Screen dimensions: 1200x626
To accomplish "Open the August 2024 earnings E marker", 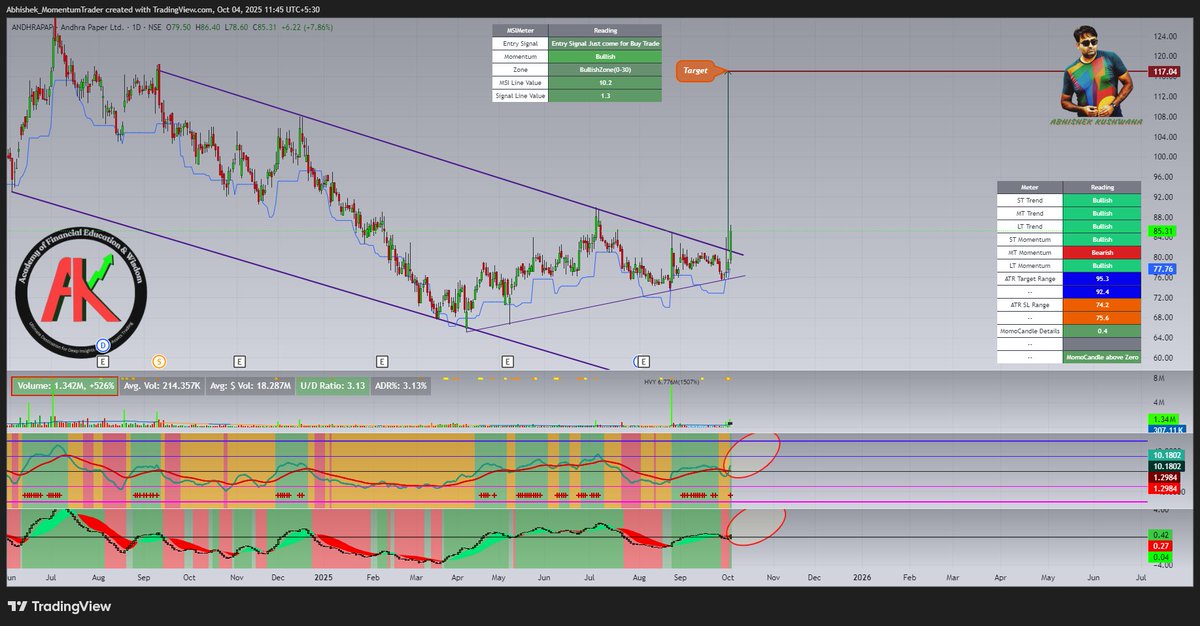I will coord(102,360).
